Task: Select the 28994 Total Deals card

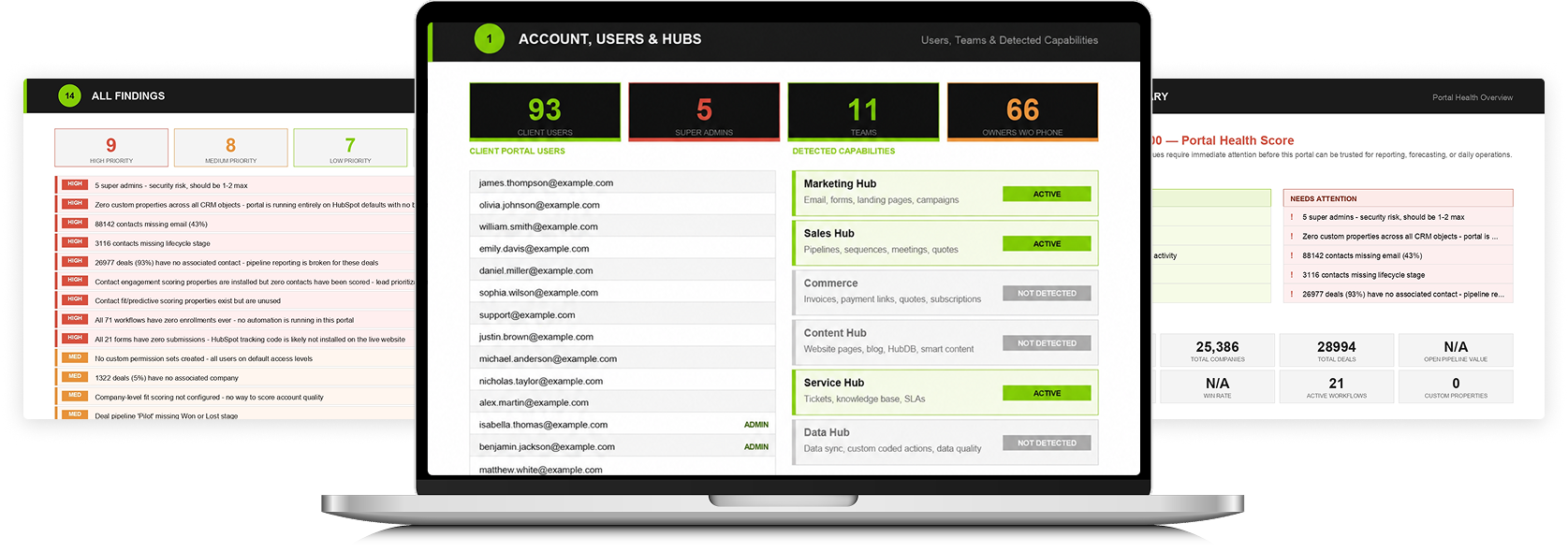Action: tap(1336, 350)
